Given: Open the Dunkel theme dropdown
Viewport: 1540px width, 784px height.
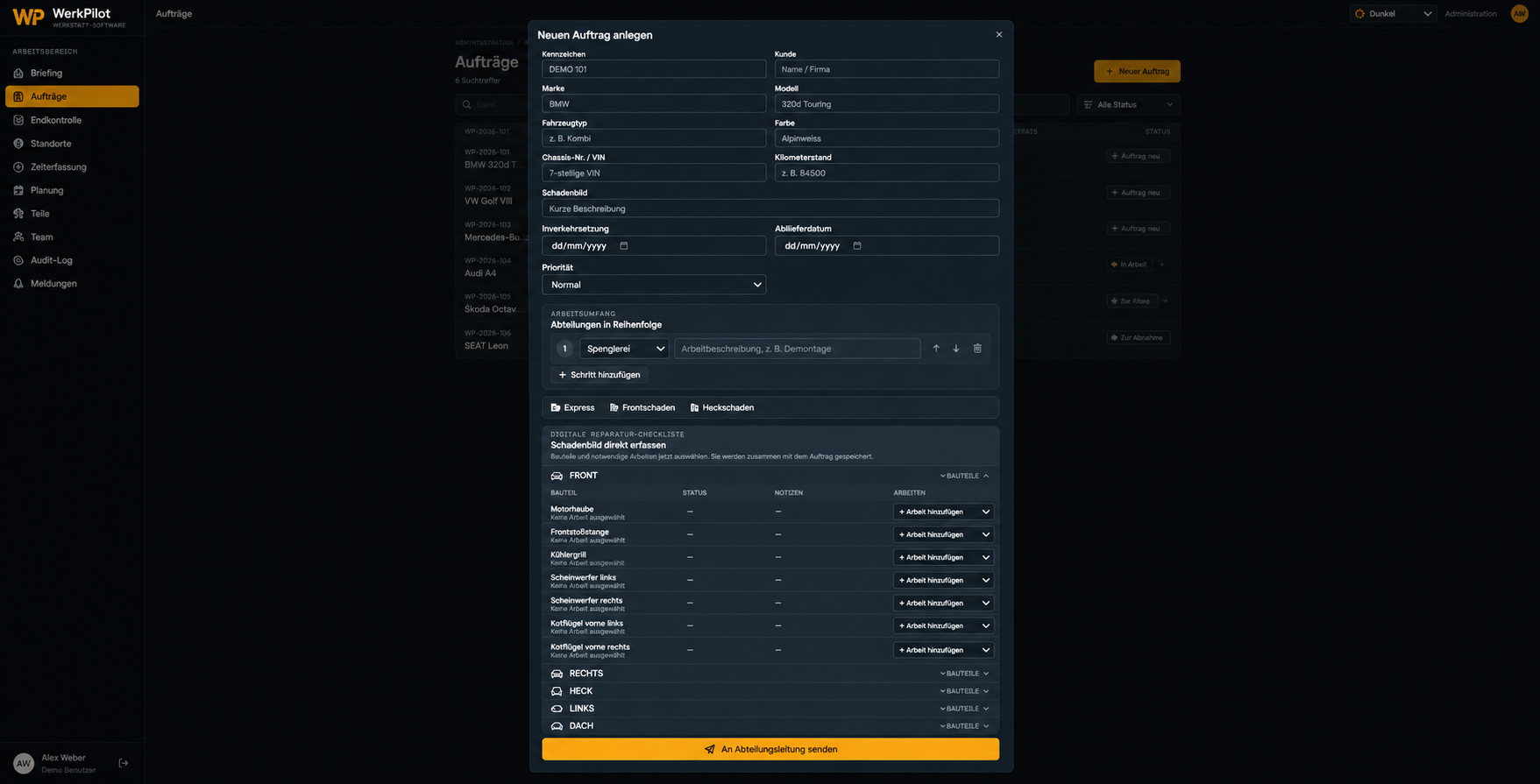Looking at the screenshot, I should 1393,13.
